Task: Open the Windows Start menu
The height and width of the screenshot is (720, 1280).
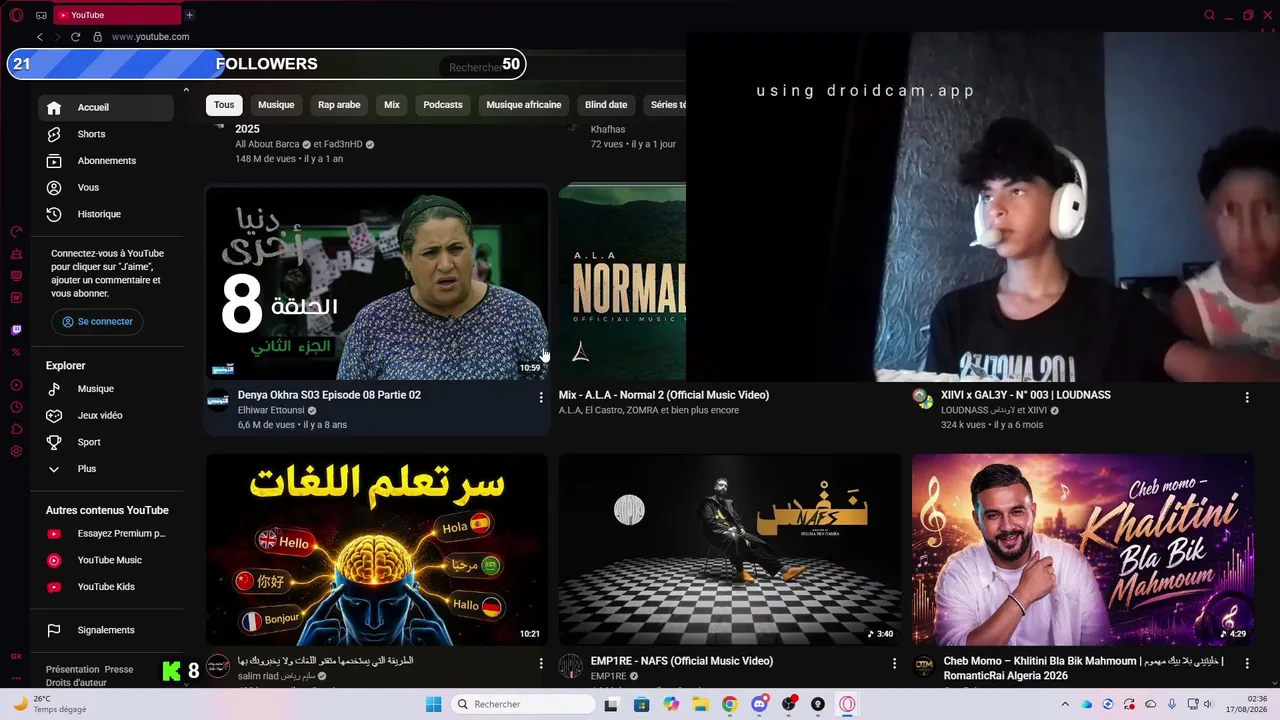Action: point(433,705)
